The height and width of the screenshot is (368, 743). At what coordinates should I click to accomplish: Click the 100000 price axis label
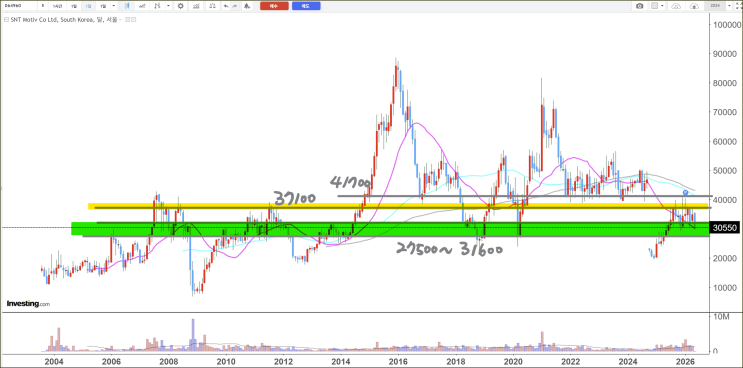click(726, 25)
